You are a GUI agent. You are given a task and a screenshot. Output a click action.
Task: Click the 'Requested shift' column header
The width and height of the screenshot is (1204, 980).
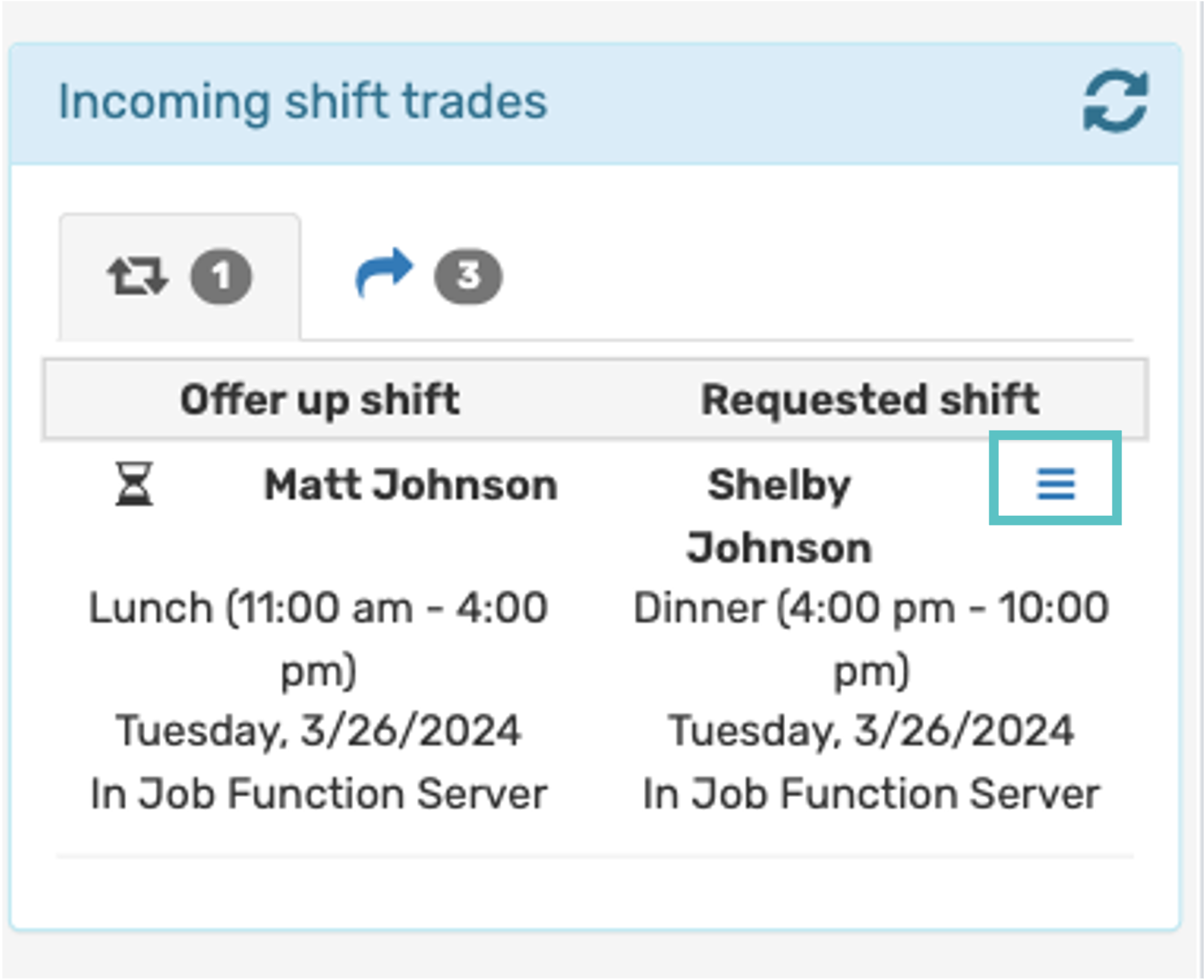870,400
